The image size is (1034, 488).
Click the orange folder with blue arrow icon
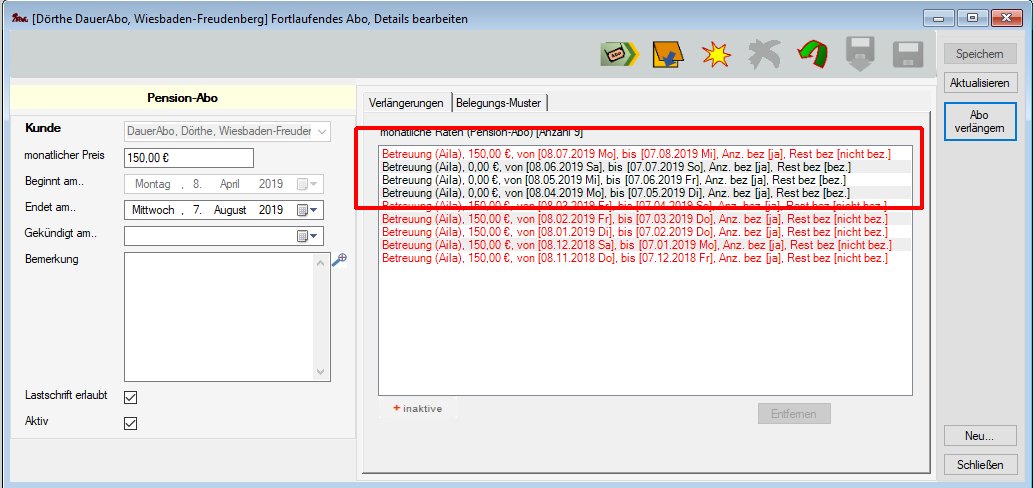click(666, 55)
